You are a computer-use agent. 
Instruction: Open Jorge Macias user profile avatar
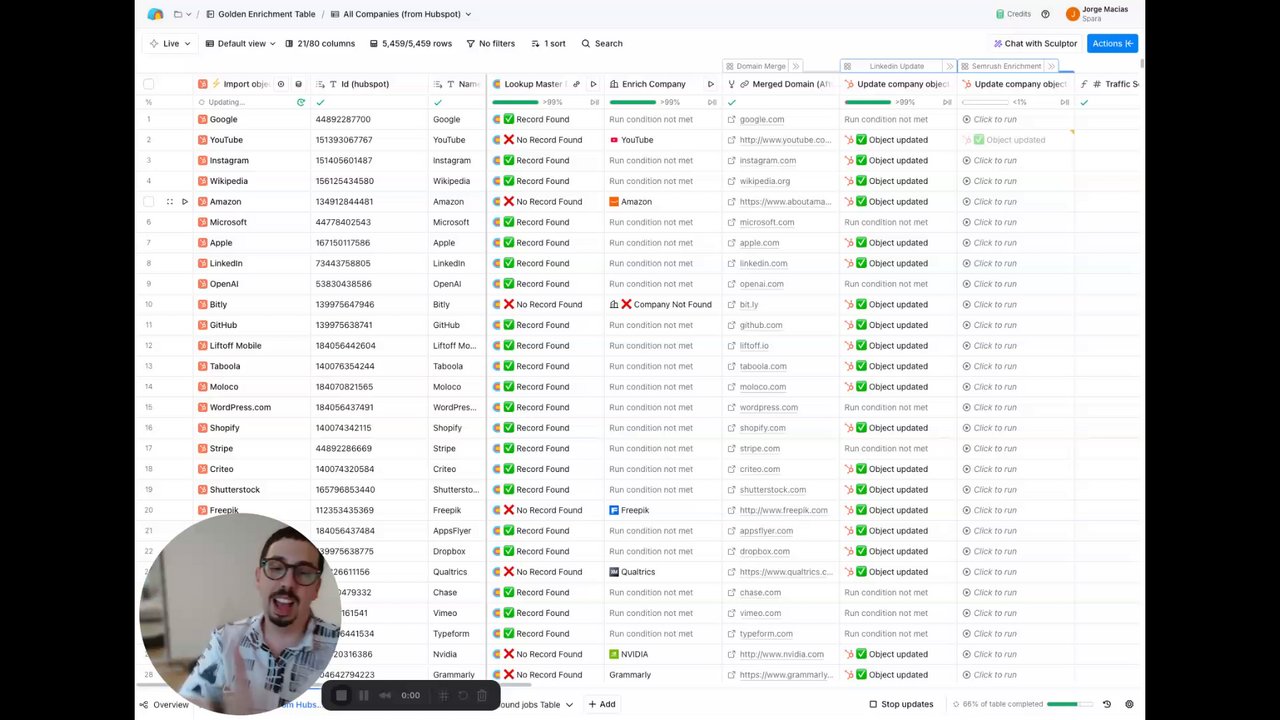(x=1073, y=14)
